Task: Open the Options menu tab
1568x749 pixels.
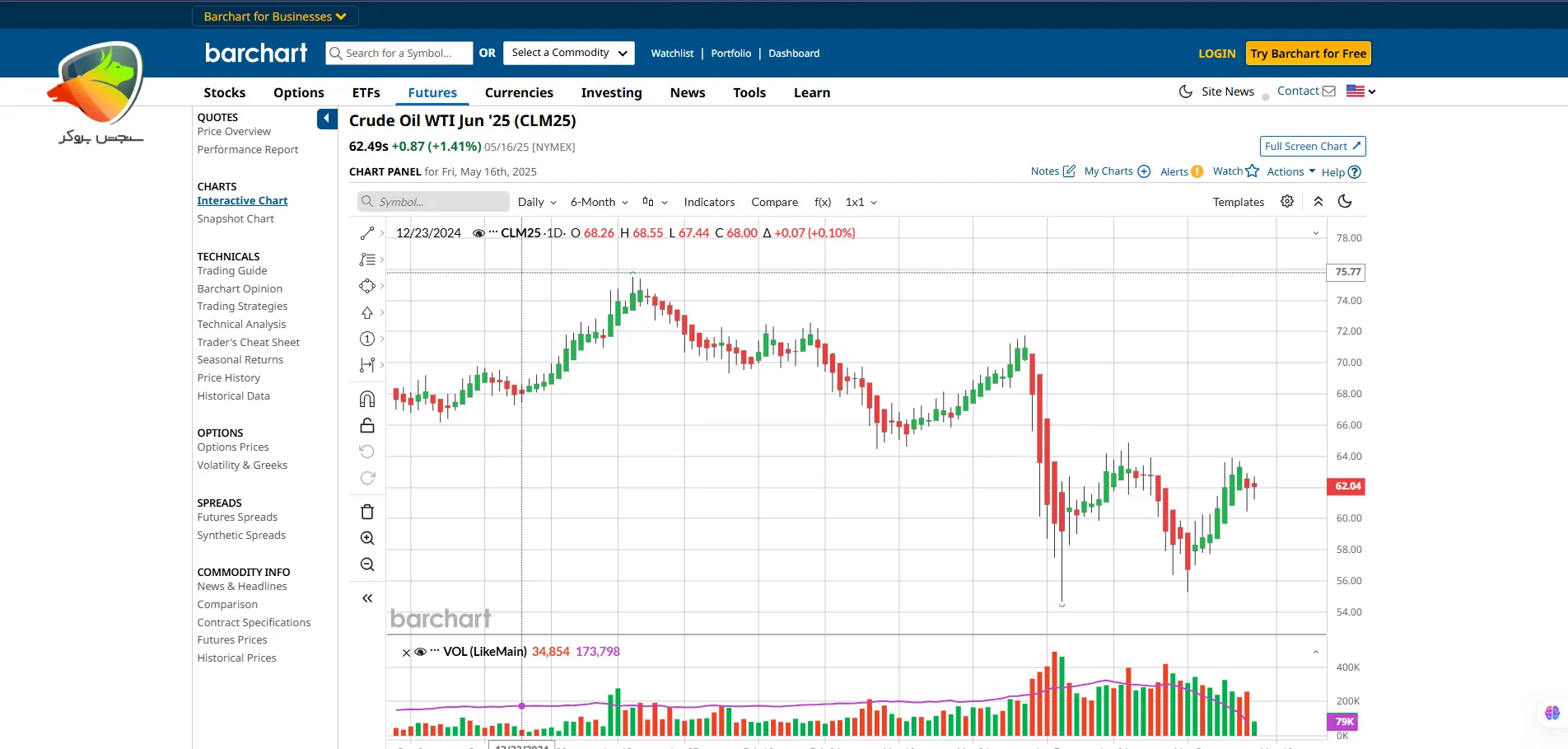Action: click(298, 93)
